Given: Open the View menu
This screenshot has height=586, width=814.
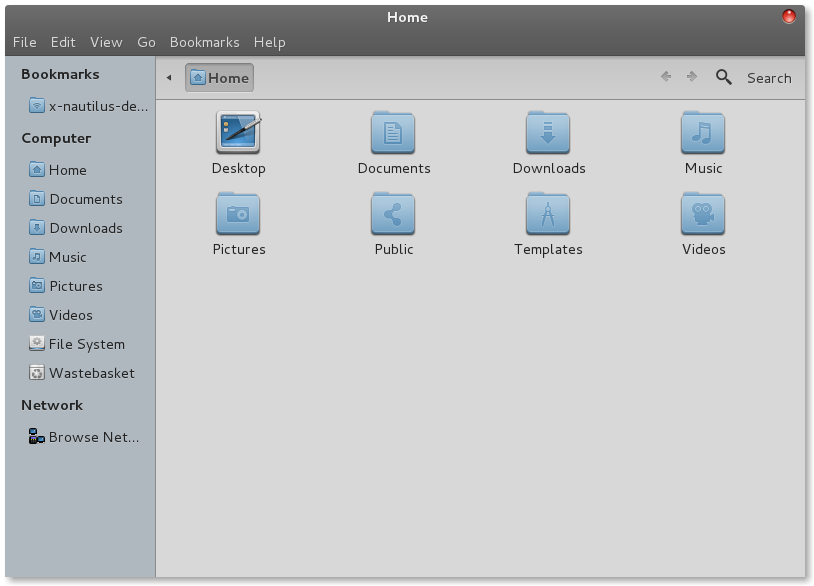Looking at the screenshot, I should click(x=106, y=42).
